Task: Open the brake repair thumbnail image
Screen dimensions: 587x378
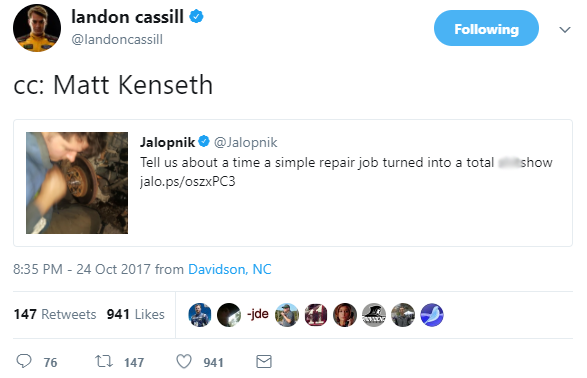Action: (77, 183)
